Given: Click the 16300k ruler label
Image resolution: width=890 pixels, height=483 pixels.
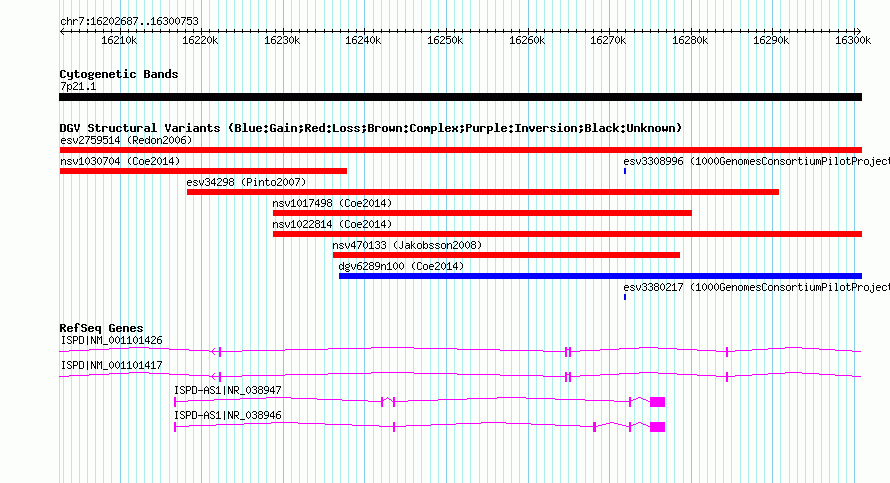Looking at the screenshot, I should 853,41.
